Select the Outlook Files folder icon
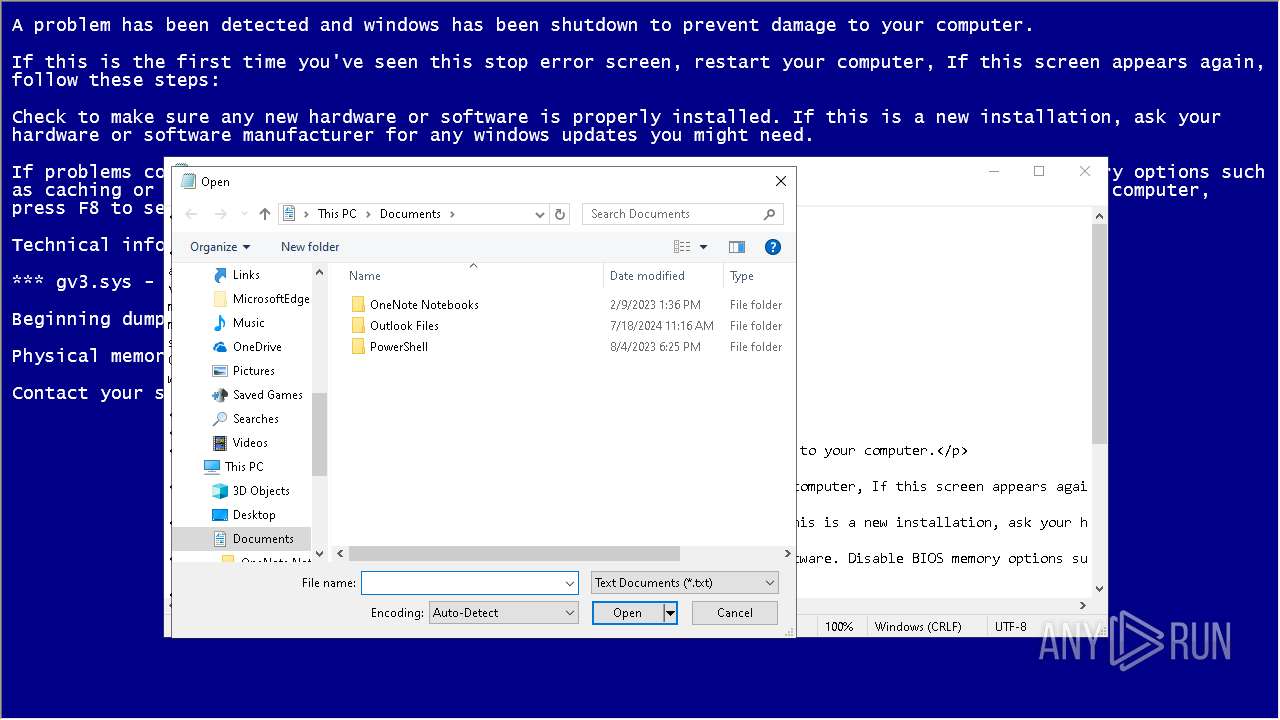 pyautogui.click(x=358, y=326)
